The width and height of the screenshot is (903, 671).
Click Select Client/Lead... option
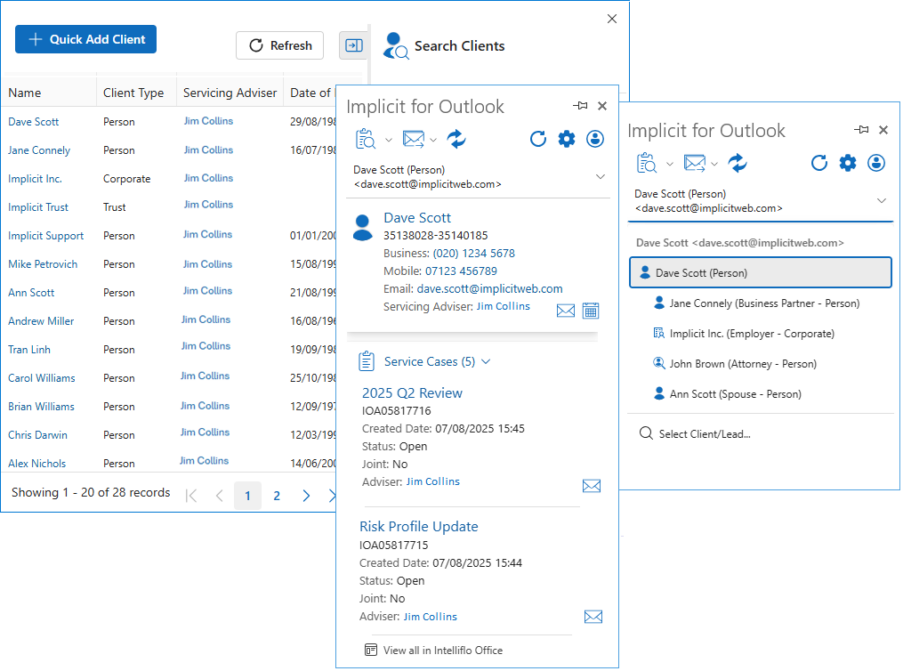coord(704,434)
